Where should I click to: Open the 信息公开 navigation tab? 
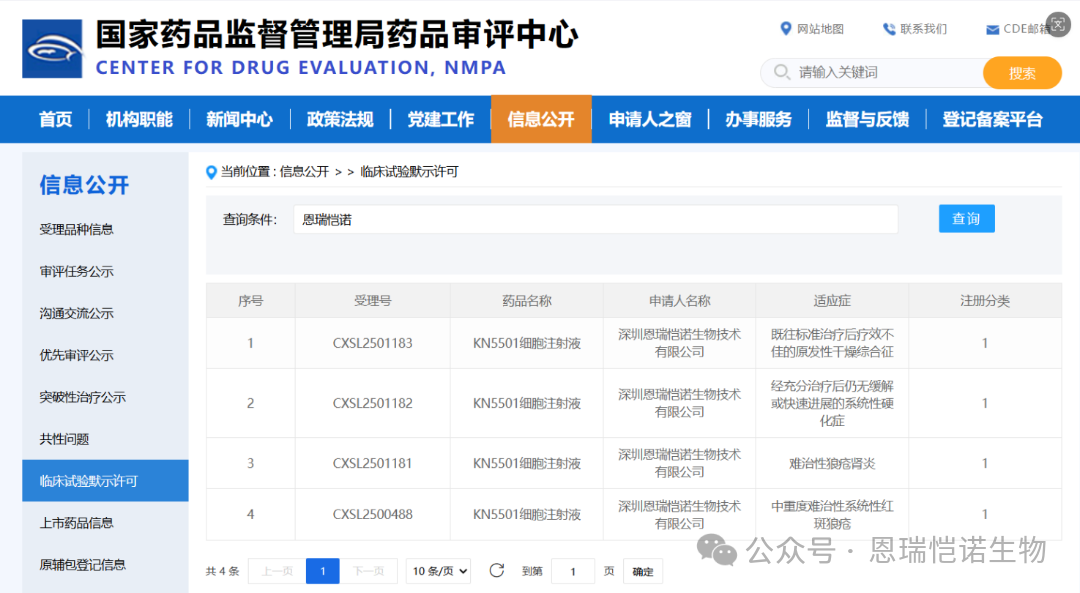(541, 120)
